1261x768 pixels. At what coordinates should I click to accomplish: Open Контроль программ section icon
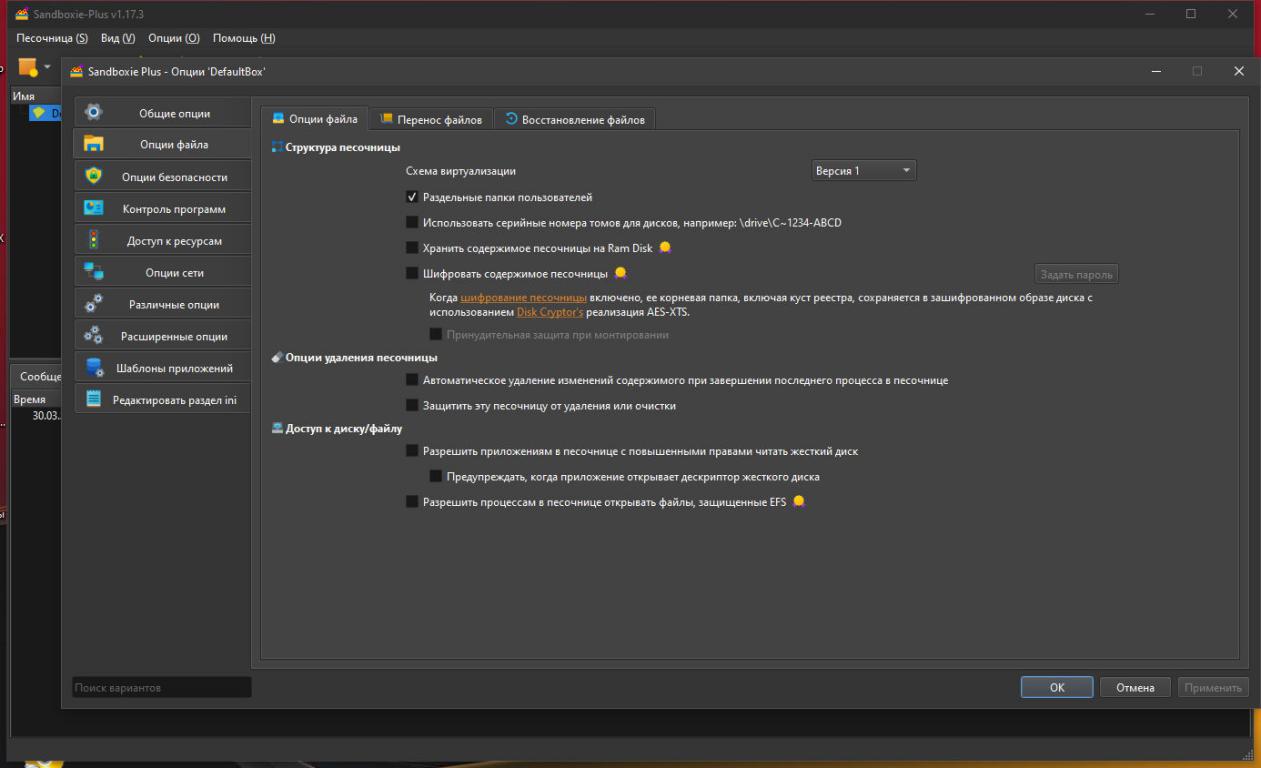pyautogui.click(x=94, y=209)
